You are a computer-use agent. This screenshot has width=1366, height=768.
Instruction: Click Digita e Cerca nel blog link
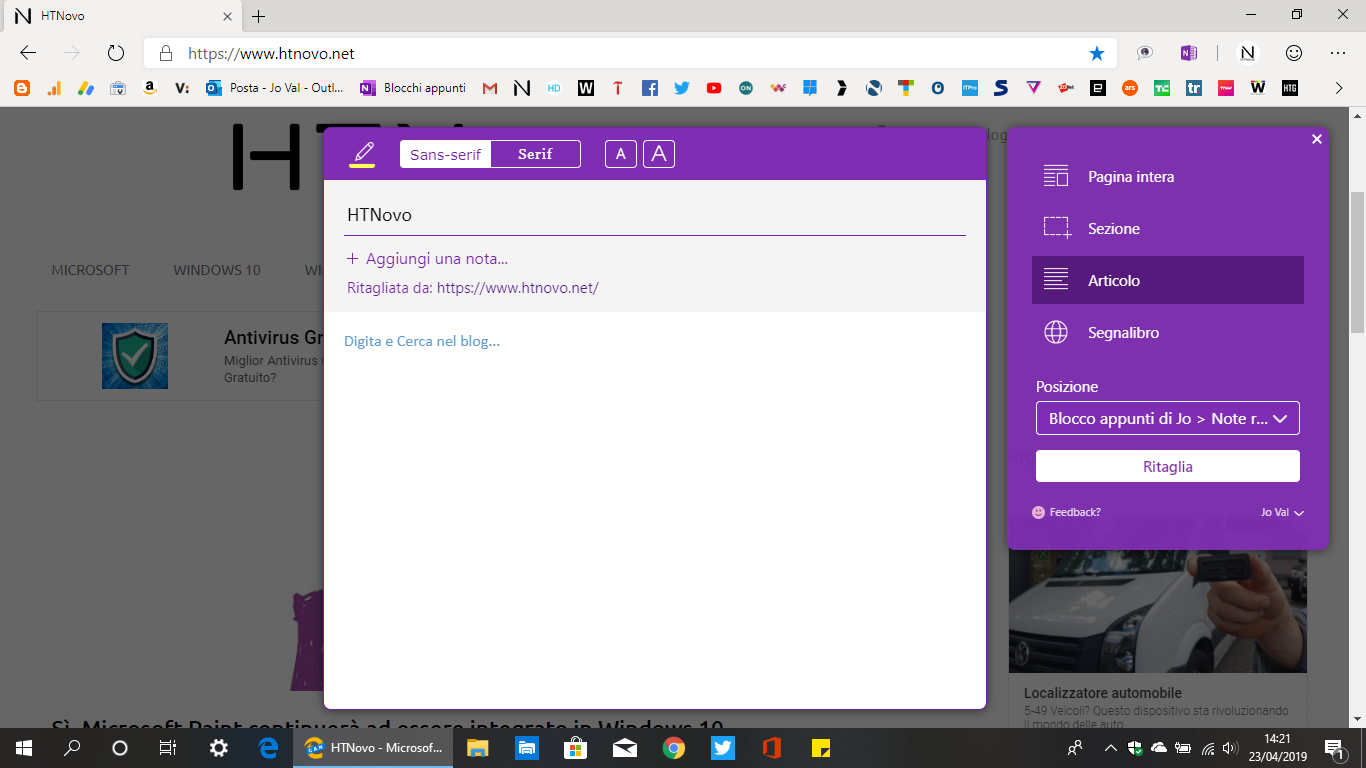422,341
